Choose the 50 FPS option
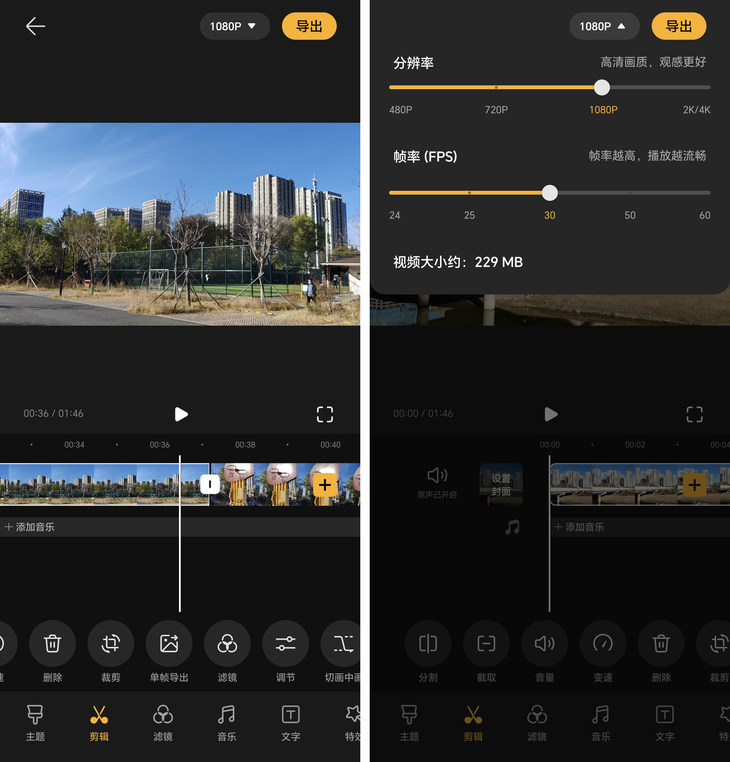Screen dimensions: 730x762 (x=630, y=215)
